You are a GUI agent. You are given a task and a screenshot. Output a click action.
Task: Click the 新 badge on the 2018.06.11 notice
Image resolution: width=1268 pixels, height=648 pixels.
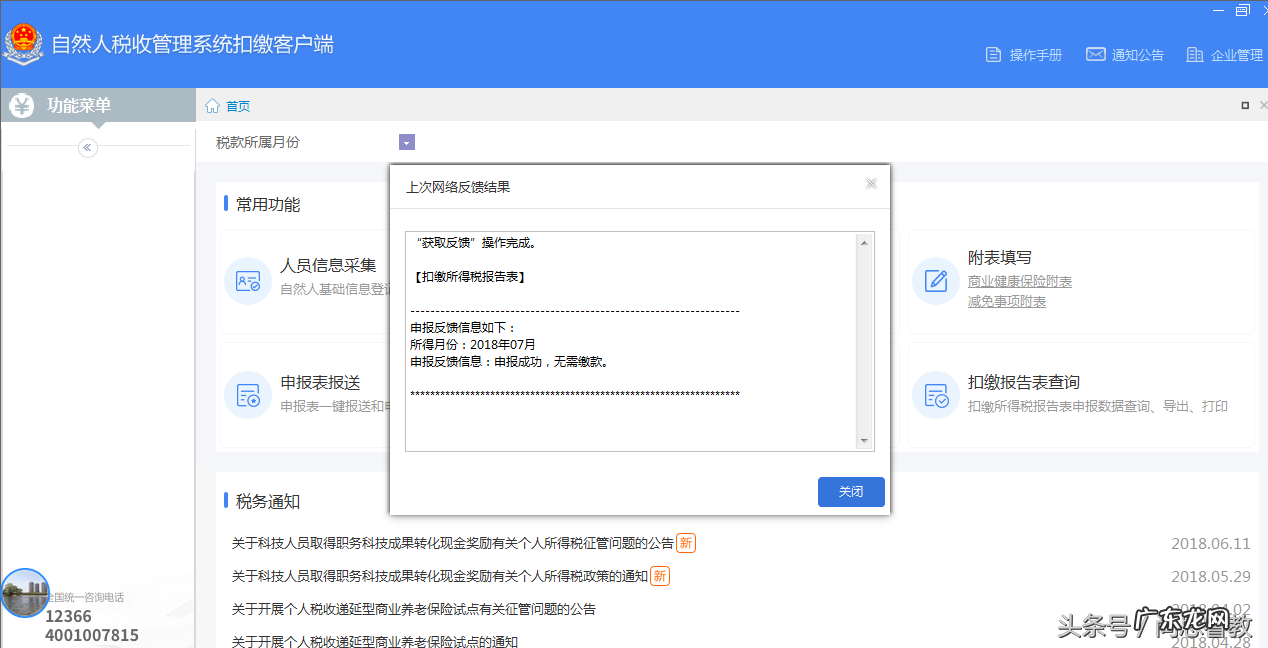tap(686, 542)
